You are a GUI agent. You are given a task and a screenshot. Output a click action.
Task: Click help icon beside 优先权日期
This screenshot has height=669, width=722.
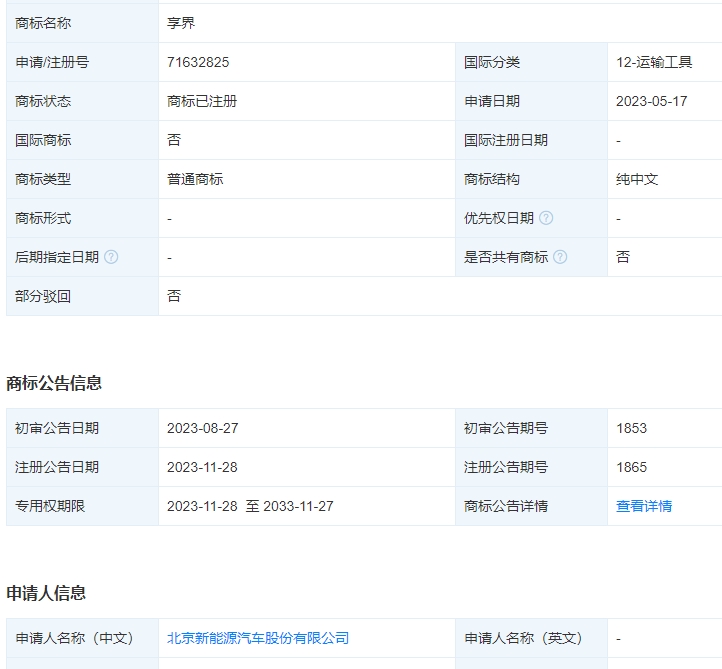pos(546,218)
